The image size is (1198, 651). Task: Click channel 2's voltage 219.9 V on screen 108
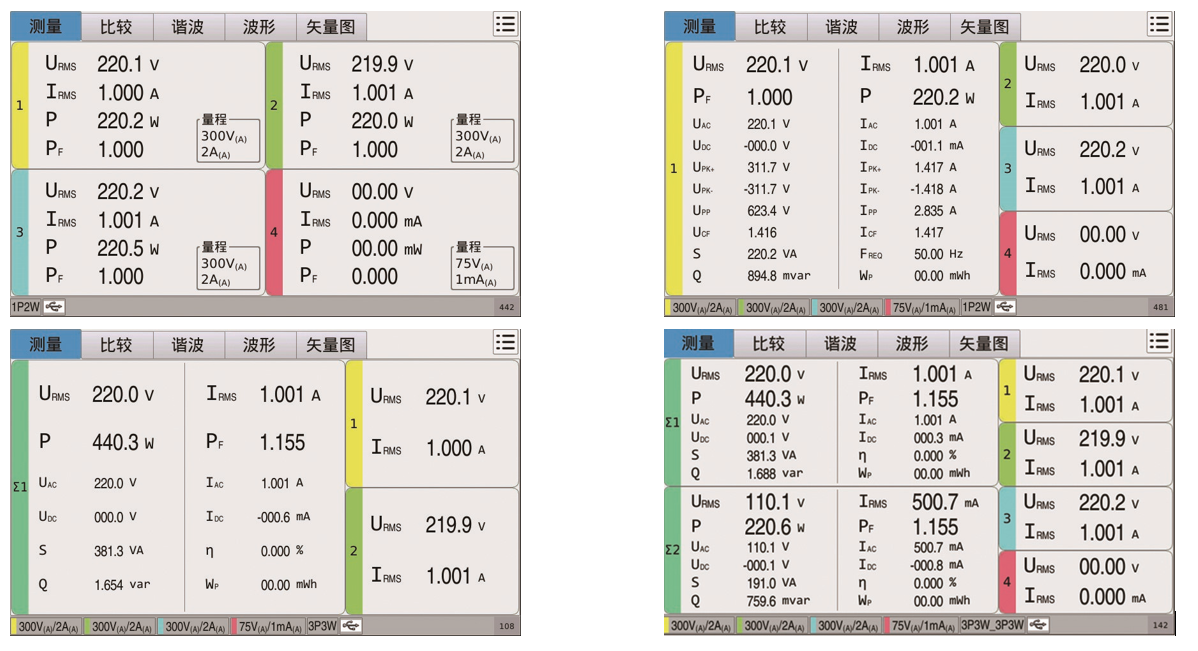click(x=456, y=525)
